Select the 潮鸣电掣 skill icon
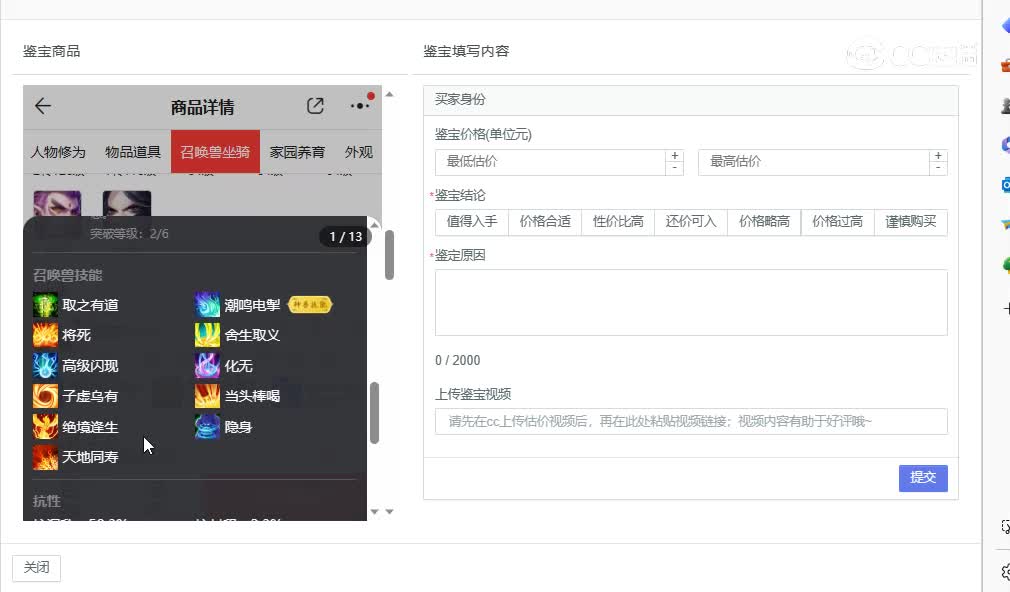This screenshot has width=1010, height=592. click(207, 305)
